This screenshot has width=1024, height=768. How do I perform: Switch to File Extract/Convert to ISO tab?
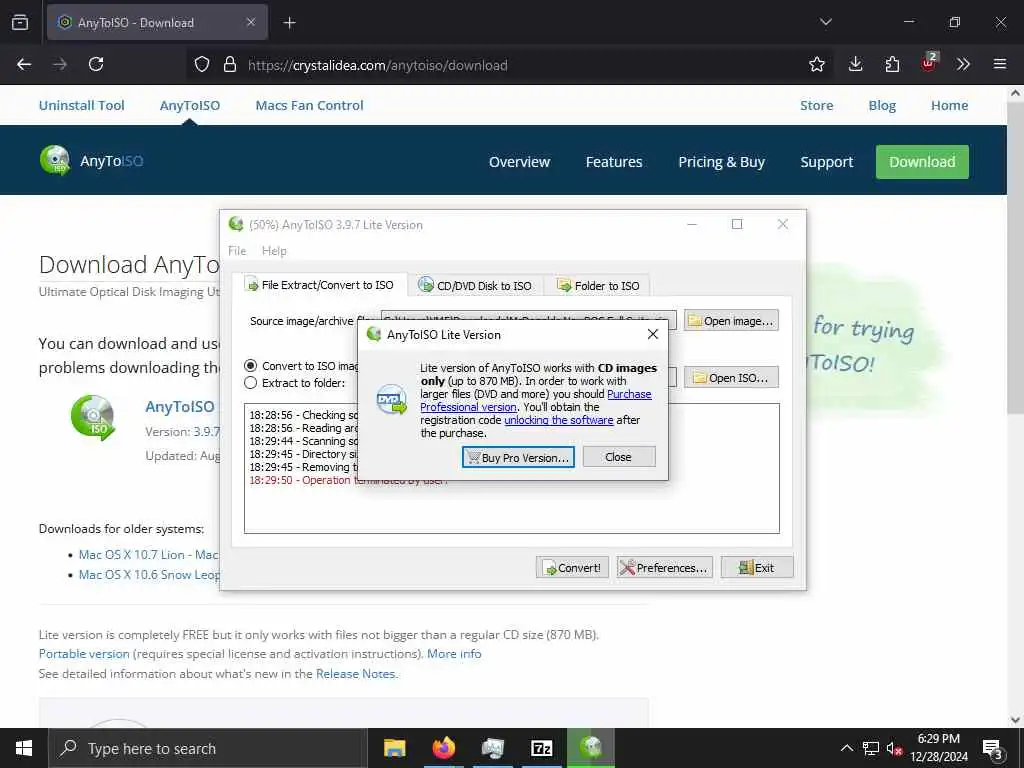click(x=319, y=285)
